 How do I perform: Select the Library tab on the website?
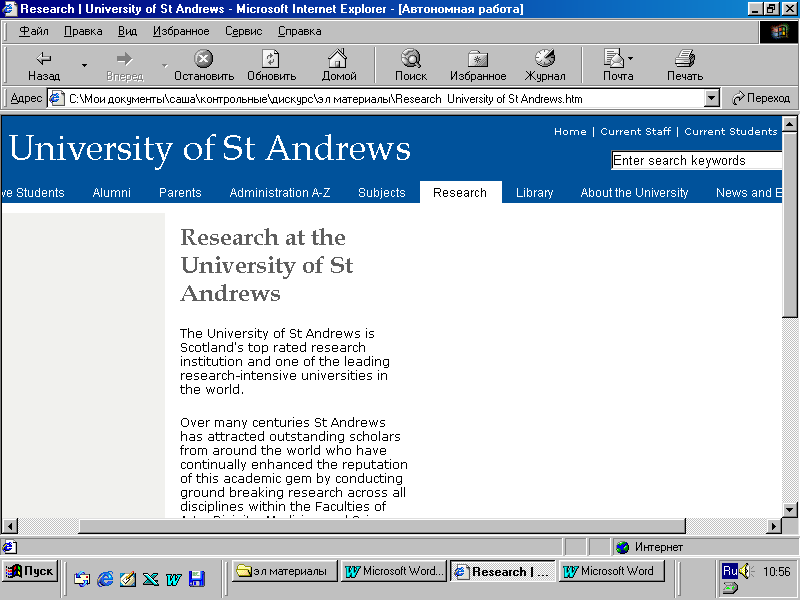pos(534,193)
